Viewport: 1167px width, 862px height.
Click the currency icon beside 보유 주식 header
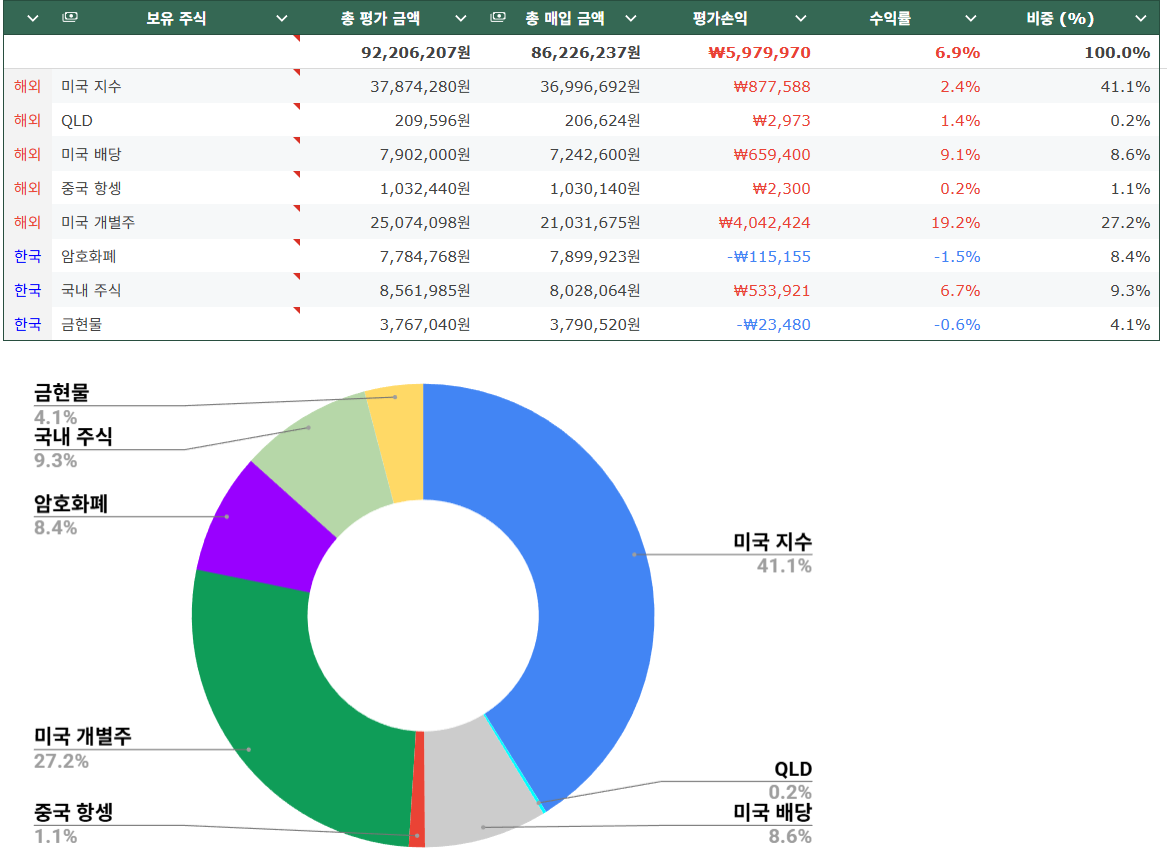70,17
